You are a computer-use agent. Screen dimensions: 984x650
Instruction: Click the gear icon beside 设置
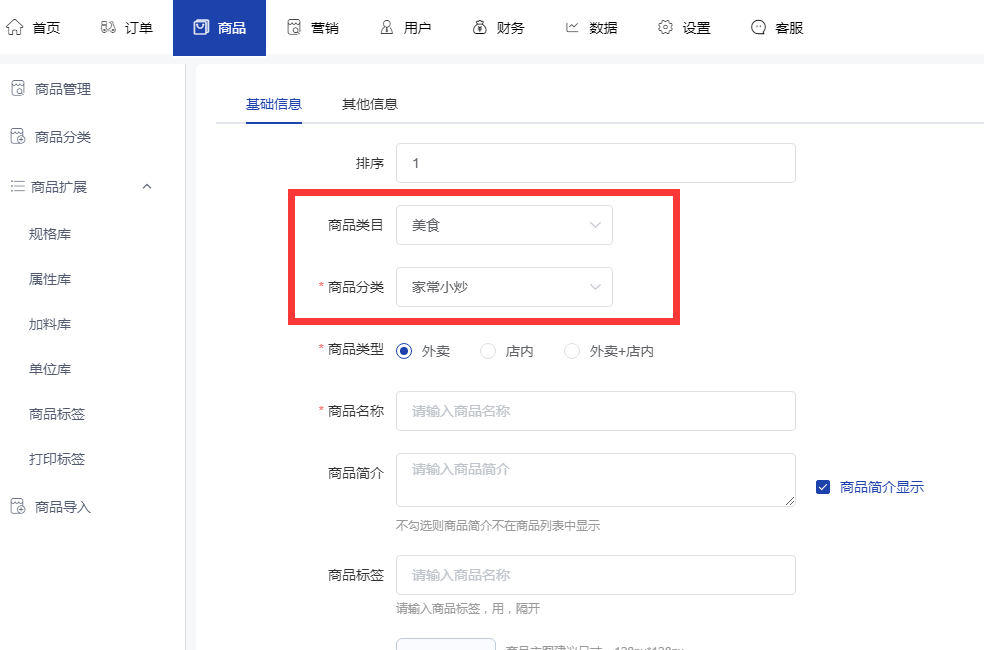[x=665, y=28]
